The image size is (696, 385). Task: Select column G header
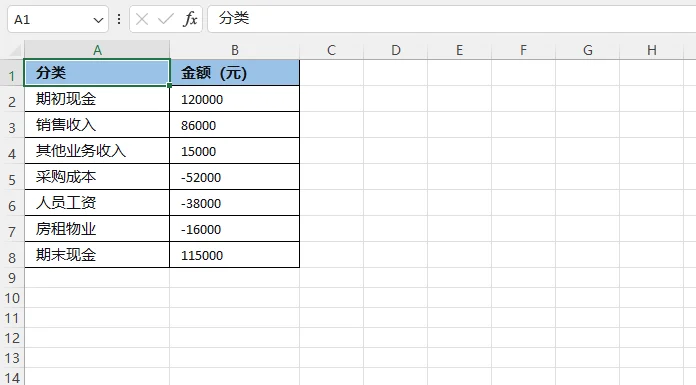(x=587, y=50)
